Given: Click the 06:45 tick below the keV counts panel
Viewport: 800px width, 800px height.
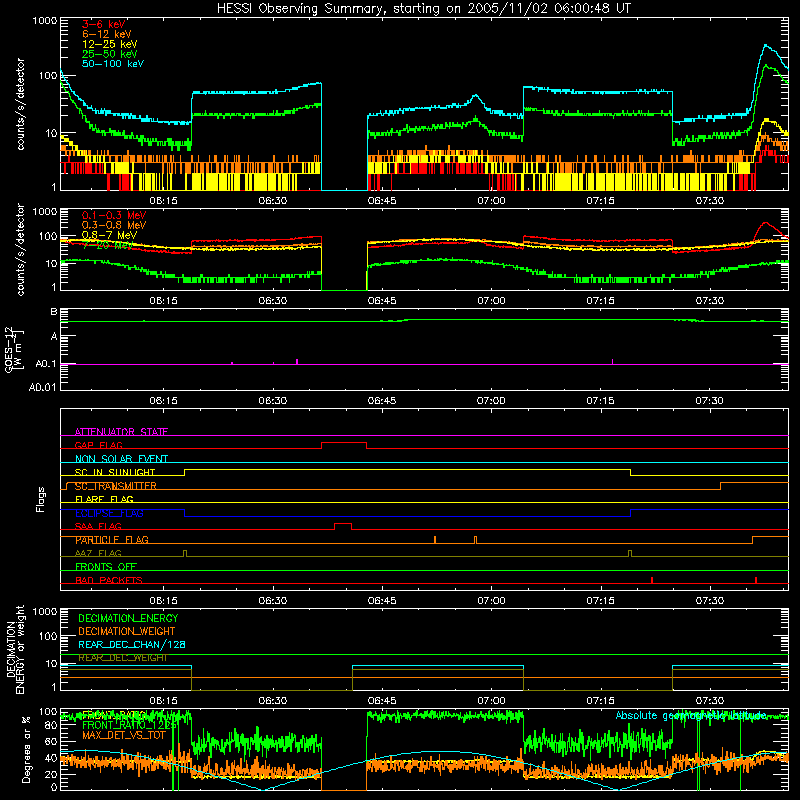Looking at the screenshot, I should [x=382, y=201].
